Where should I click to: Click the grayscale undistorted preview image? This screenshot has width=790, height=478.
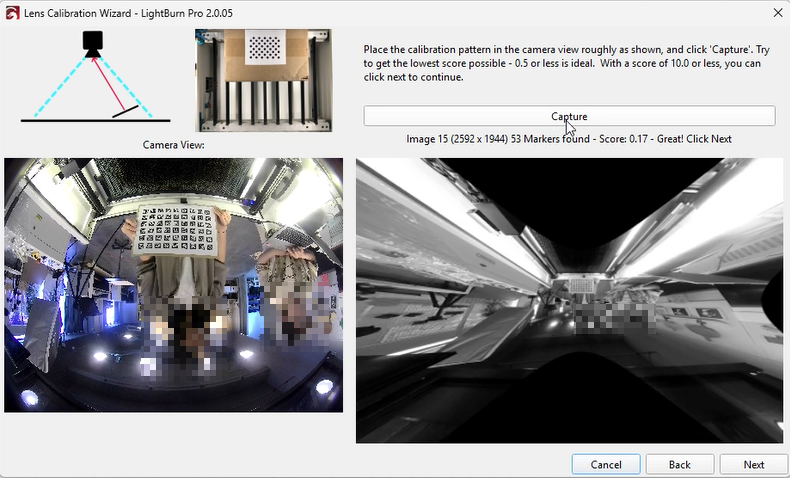(x=569, y=300)
